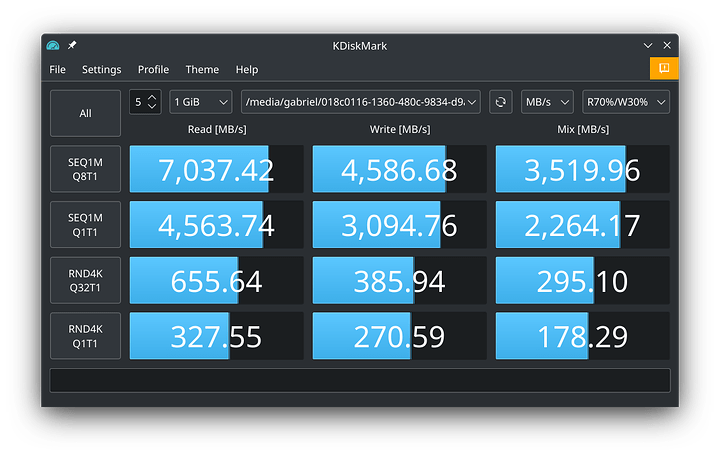Click the KDiskMark app icon in title bar
Screen dimensions: 720x456
point(53,45)
